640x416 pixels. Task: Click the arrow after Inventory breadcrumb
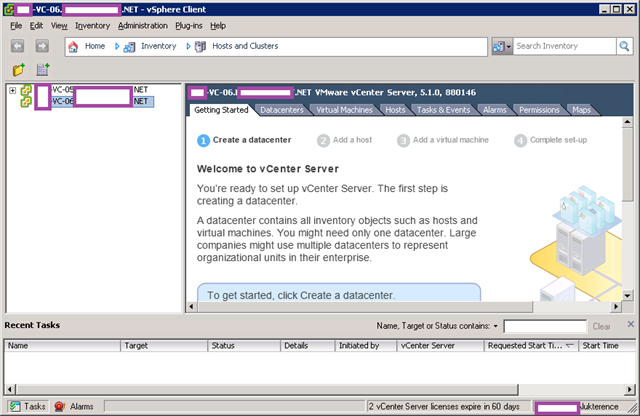point(188,47)
